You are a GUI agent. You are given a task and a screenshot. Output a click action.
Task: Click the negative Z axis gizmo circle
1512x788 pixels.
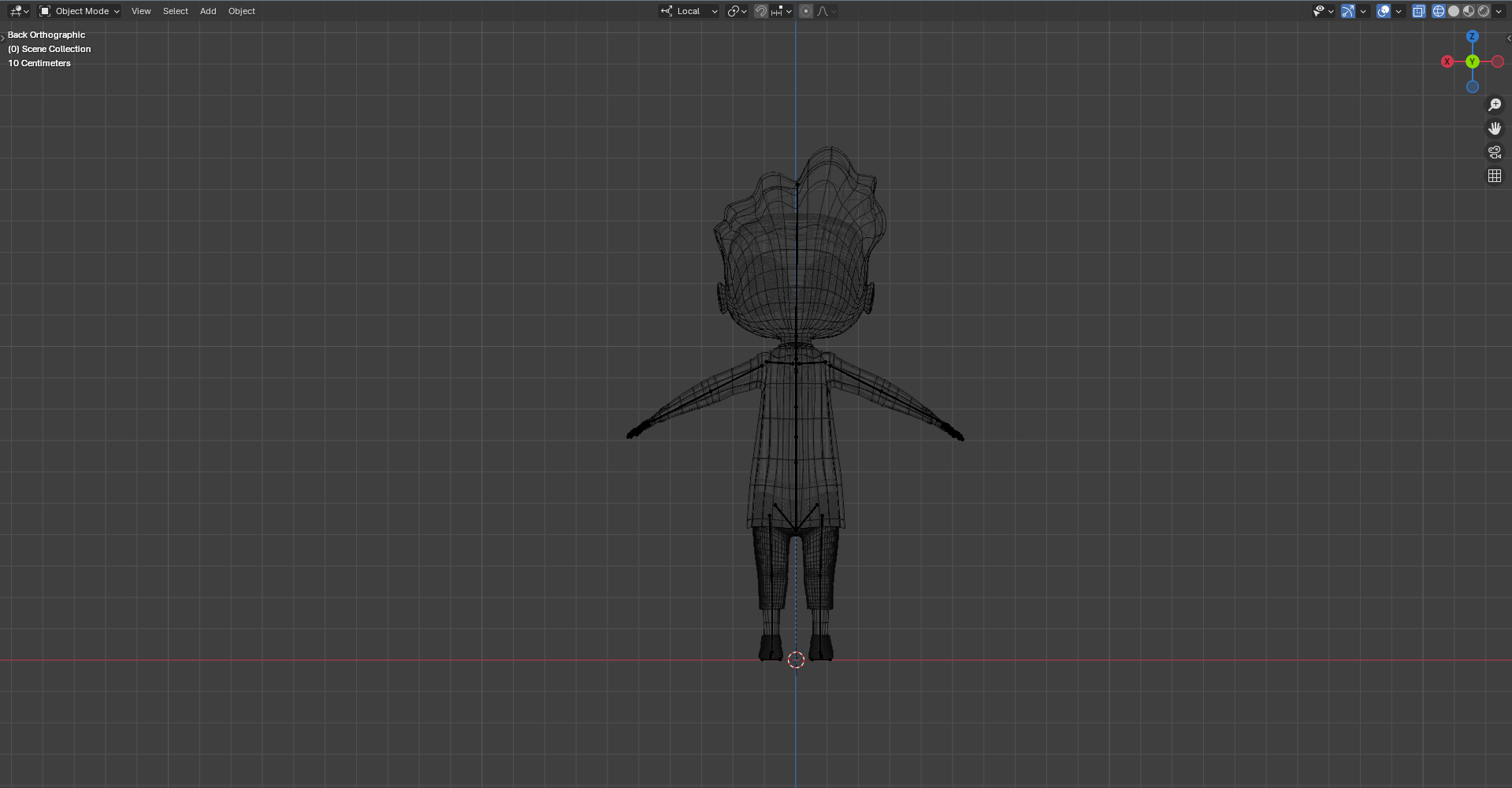click(x=1473, y=87)
